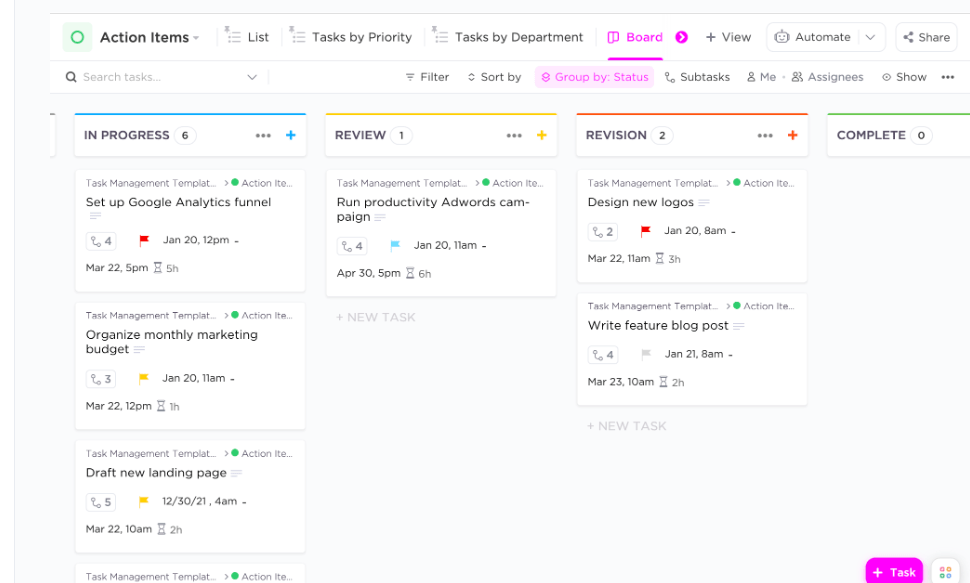Click the Search tasks input field
970x583 pixels.
click(150, 77)
